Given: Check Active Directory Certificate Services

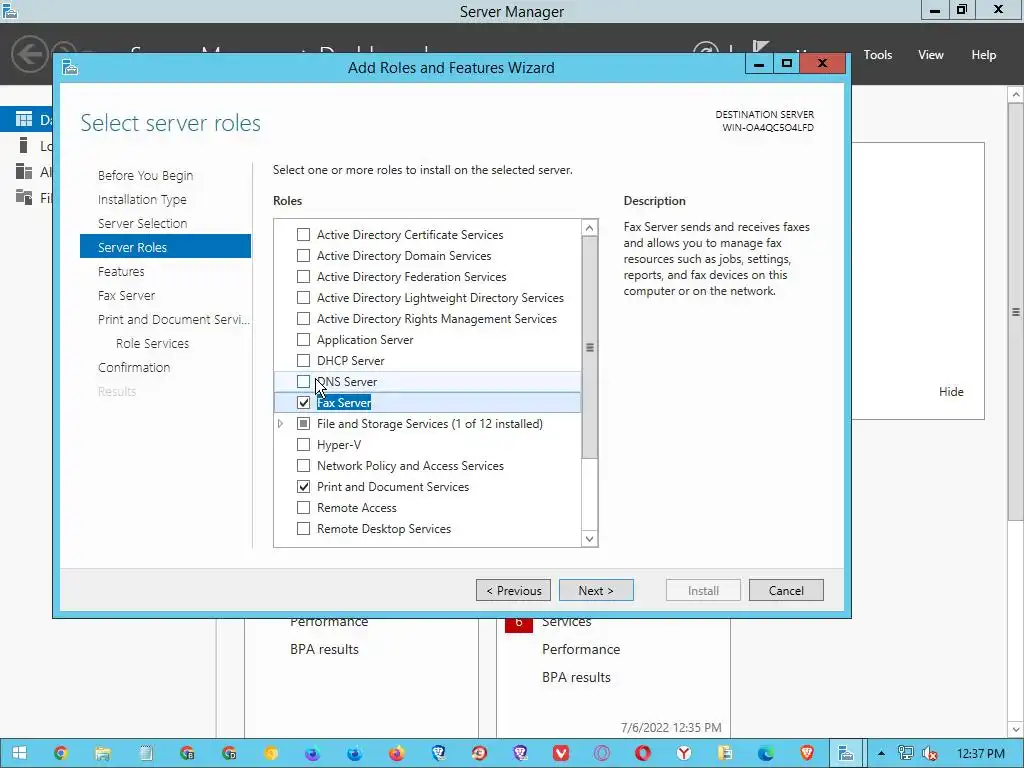Looking at the screenshot, I should coord(303,234).
